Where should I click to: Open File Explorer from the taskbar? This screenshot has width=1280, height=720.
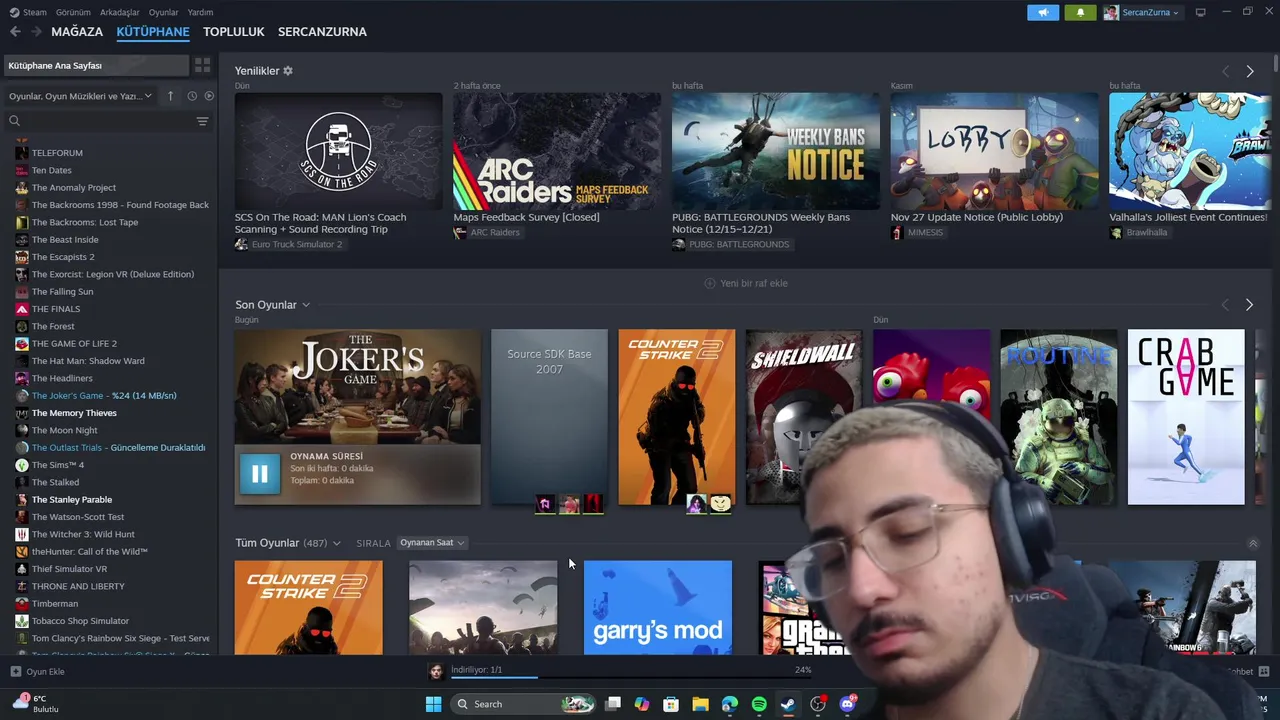[x=700, y=704]
